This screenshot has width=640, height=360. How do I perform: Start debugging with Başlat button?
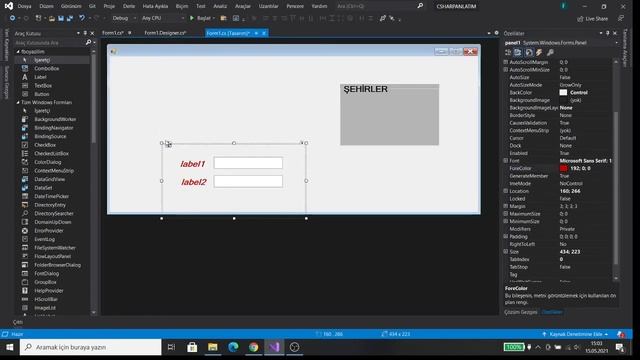tap(202, 18)
